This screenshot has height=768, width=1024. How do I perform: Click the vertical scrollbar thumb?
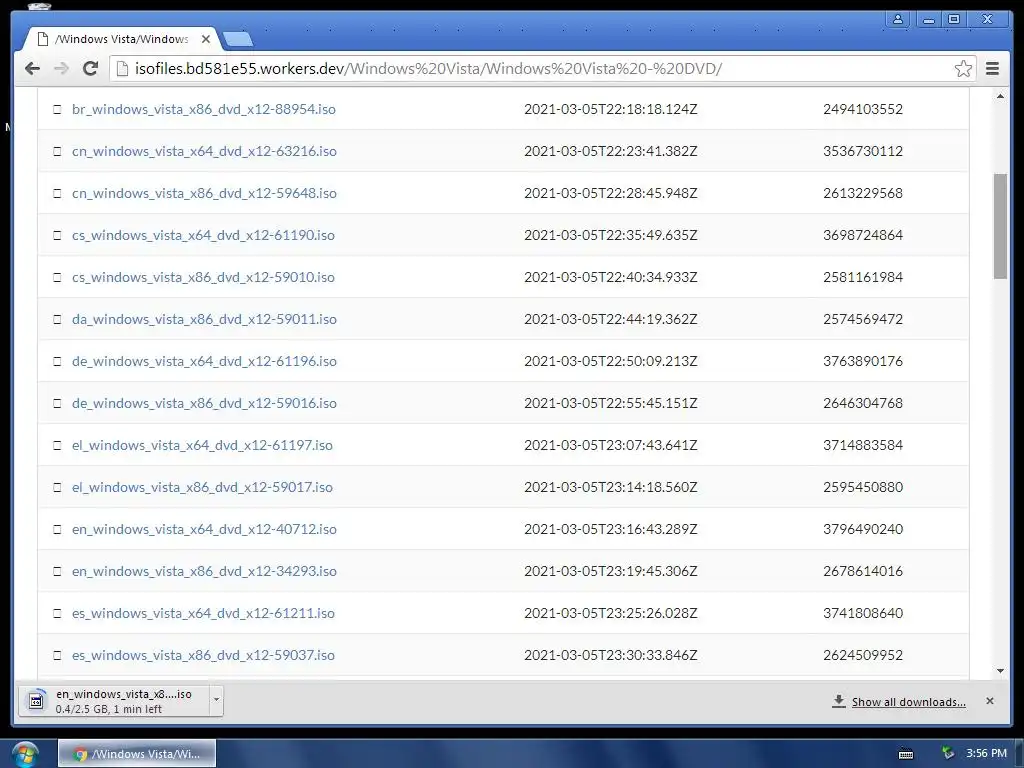[x=1000, y=226]
